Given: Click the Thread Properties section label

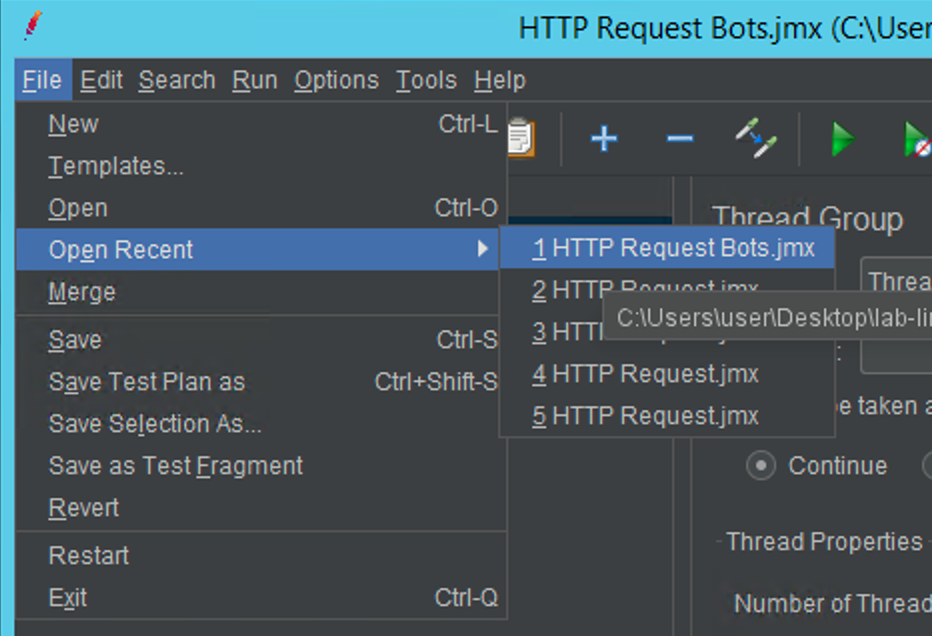Looking at the screenshot, I should coord(824,541).
